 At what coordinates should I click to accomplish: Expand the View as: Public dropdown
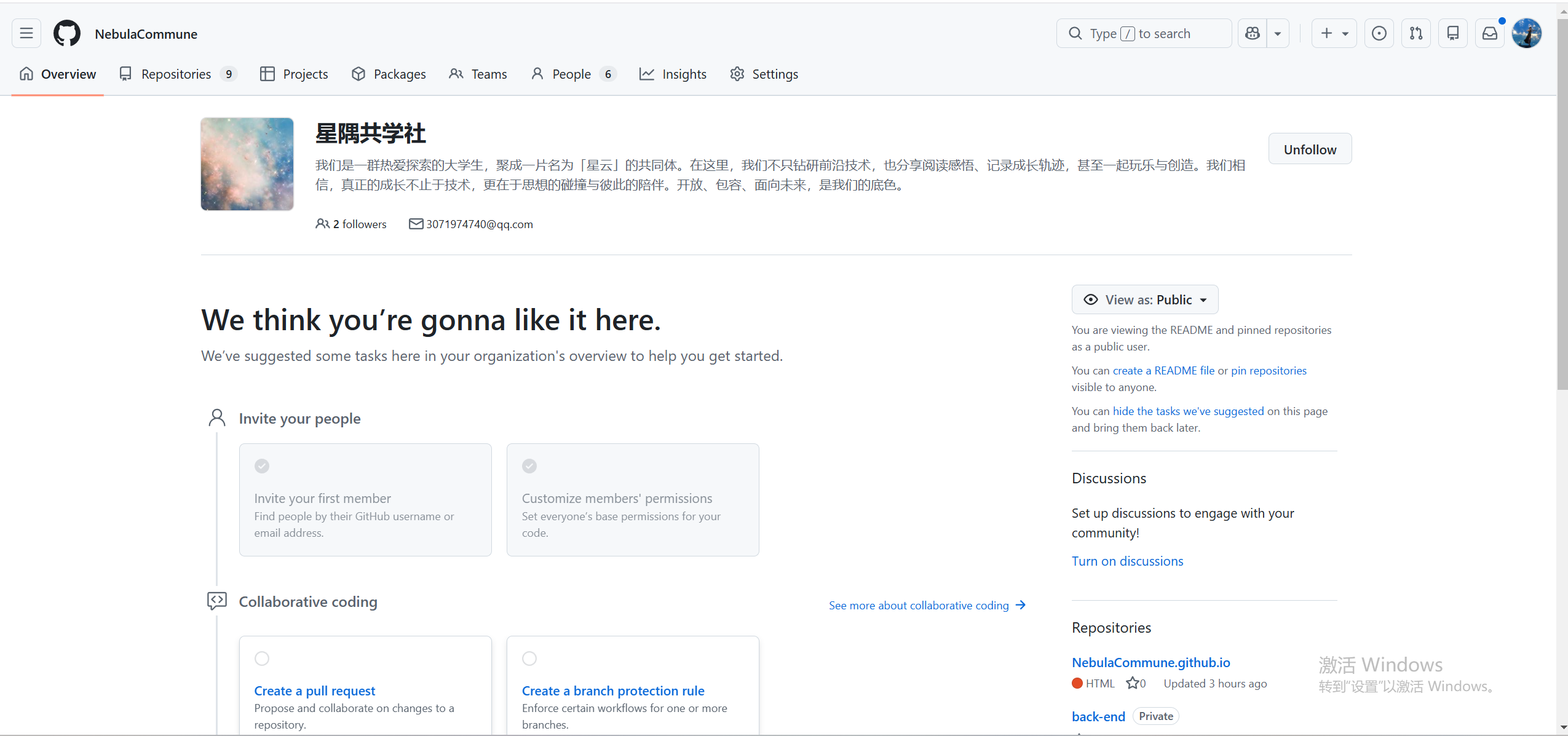[1144, 299]
